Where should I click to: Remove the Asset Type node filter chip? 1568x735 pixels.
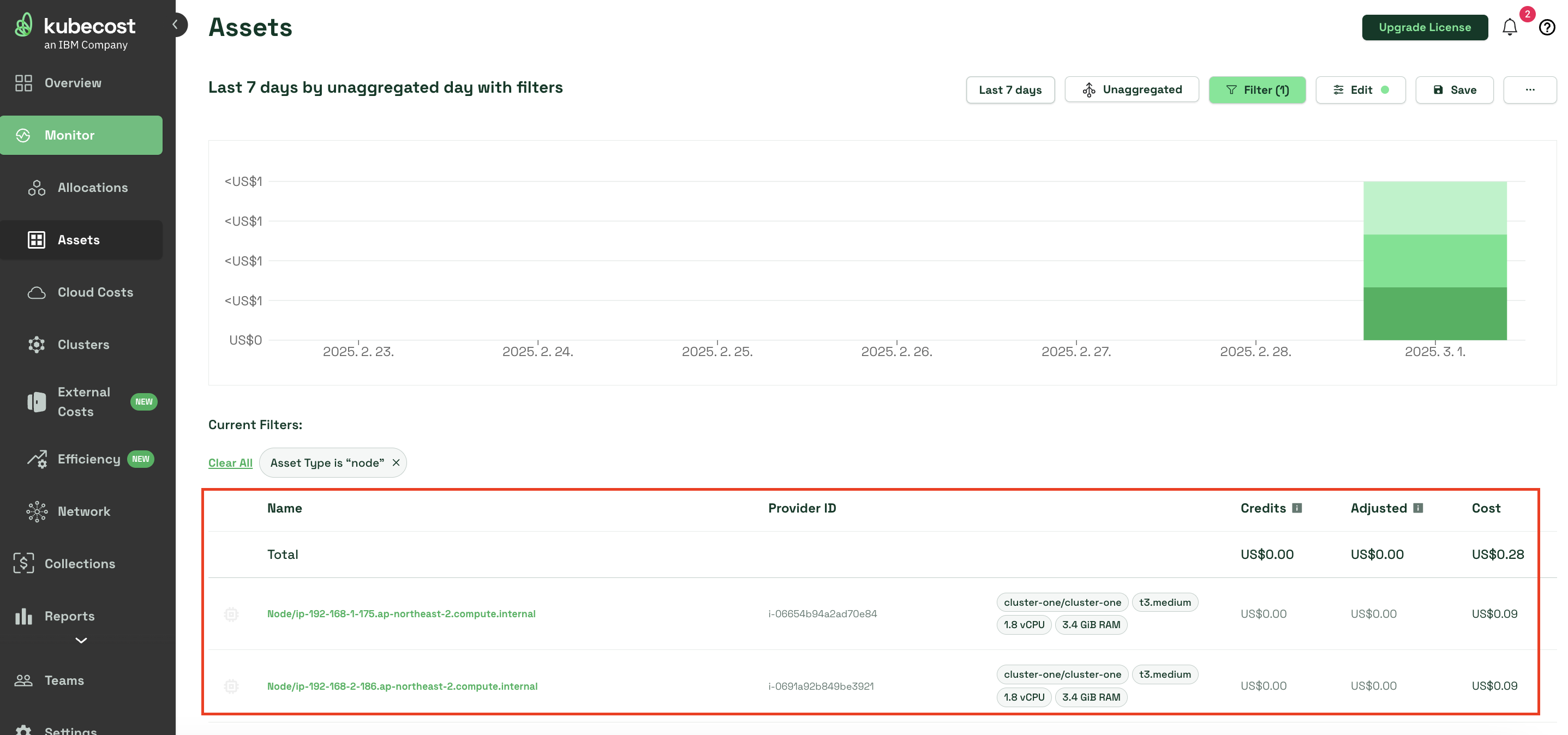(396, 463)
